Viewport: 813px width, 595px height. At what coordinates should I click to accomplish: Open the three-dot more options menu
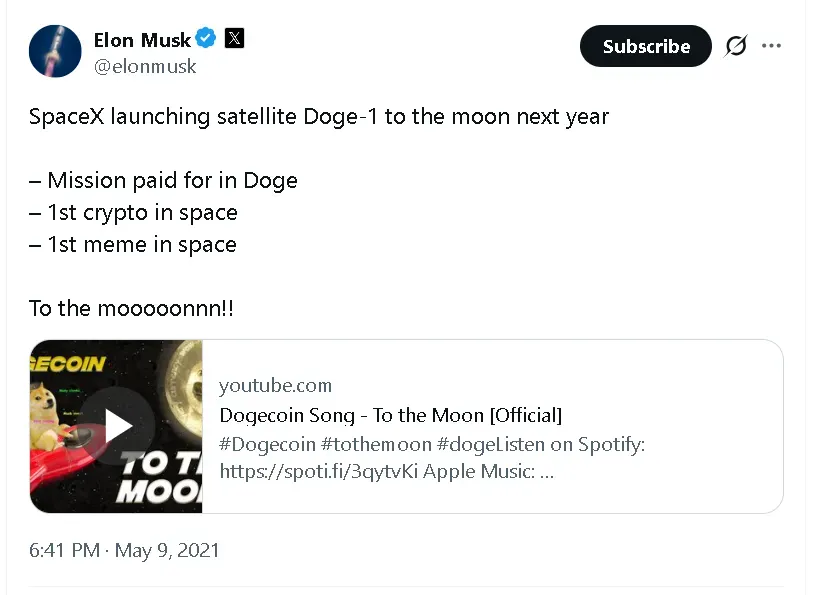coord(771,45)
